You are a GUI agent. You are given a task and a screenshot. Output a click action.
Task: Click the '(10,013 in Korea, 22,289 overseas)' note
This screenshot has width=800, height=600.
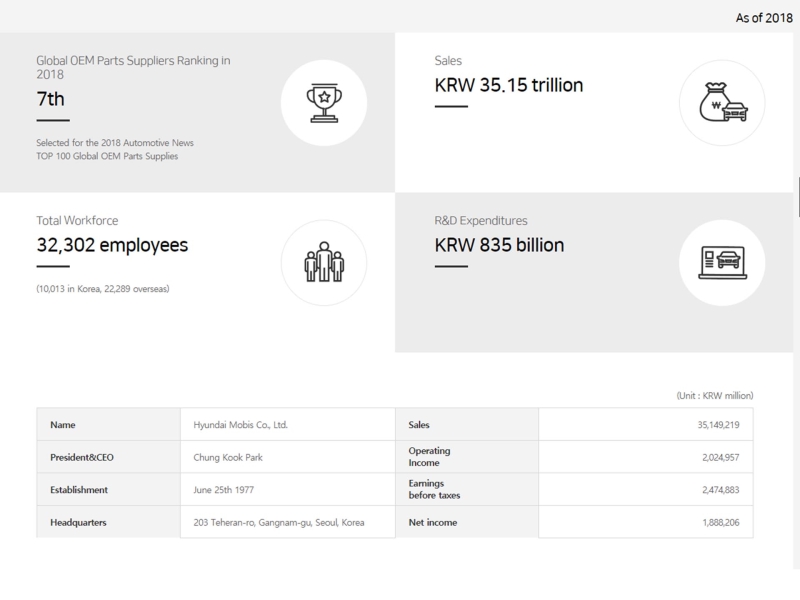click(x=103, y=289)
